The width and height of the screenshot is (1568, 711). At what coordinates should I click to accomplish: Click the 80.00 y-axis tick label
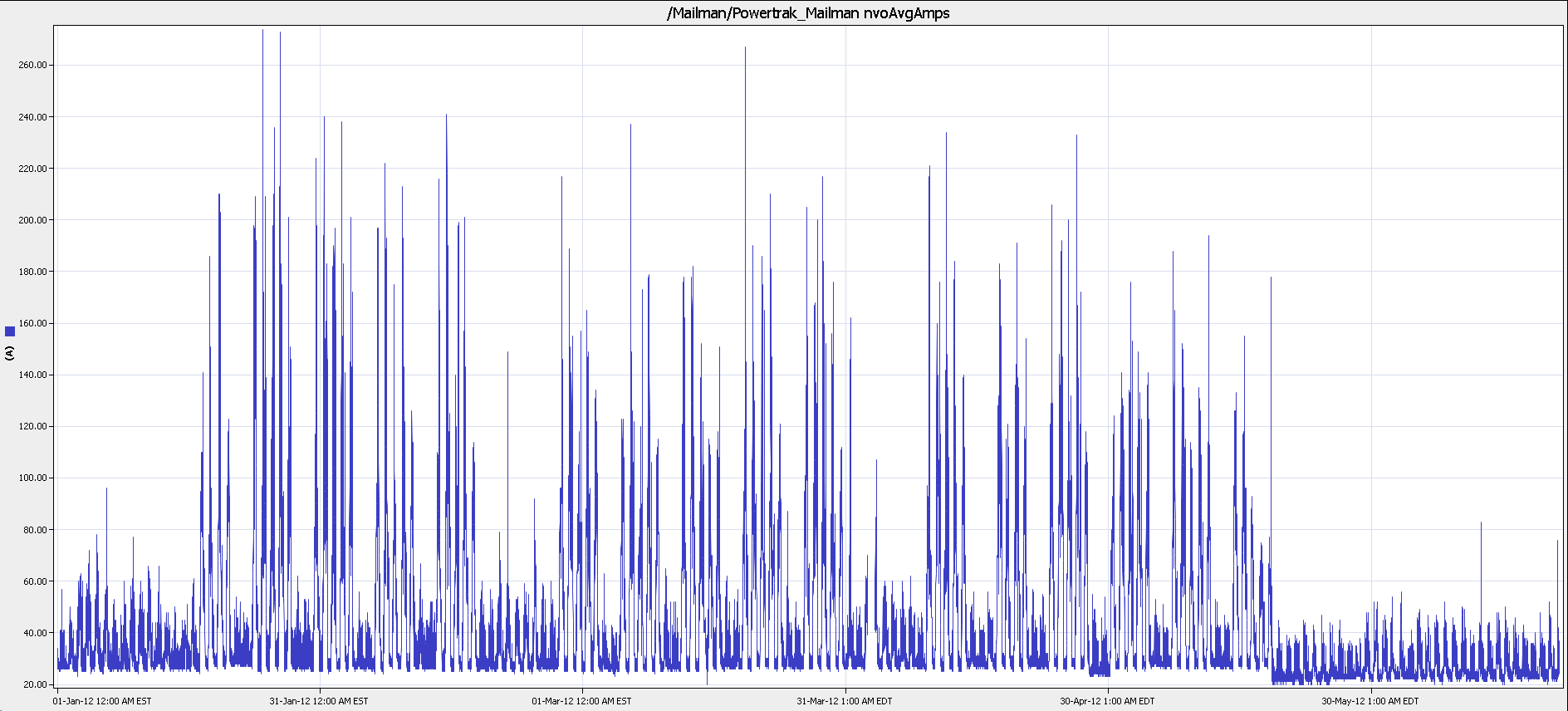tap(35, 530)
